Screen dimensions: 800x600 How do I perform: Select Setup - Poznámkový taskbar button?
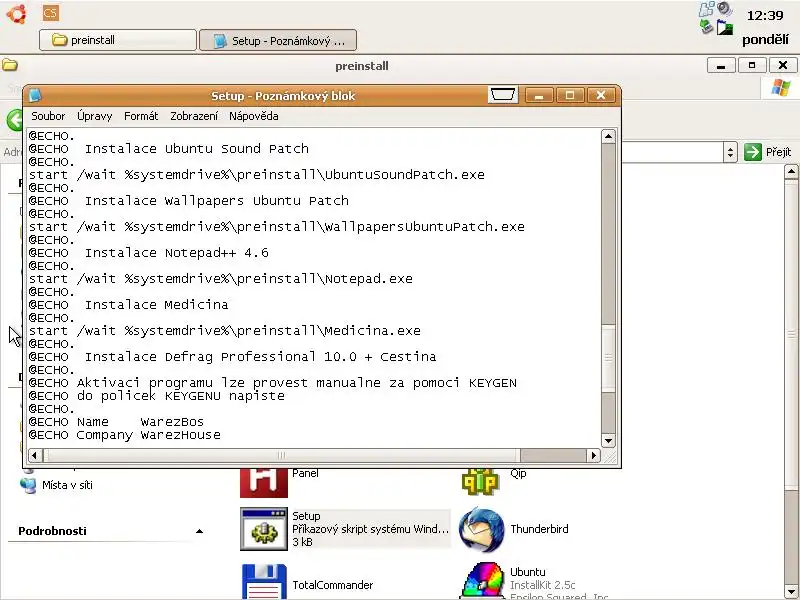278,41
